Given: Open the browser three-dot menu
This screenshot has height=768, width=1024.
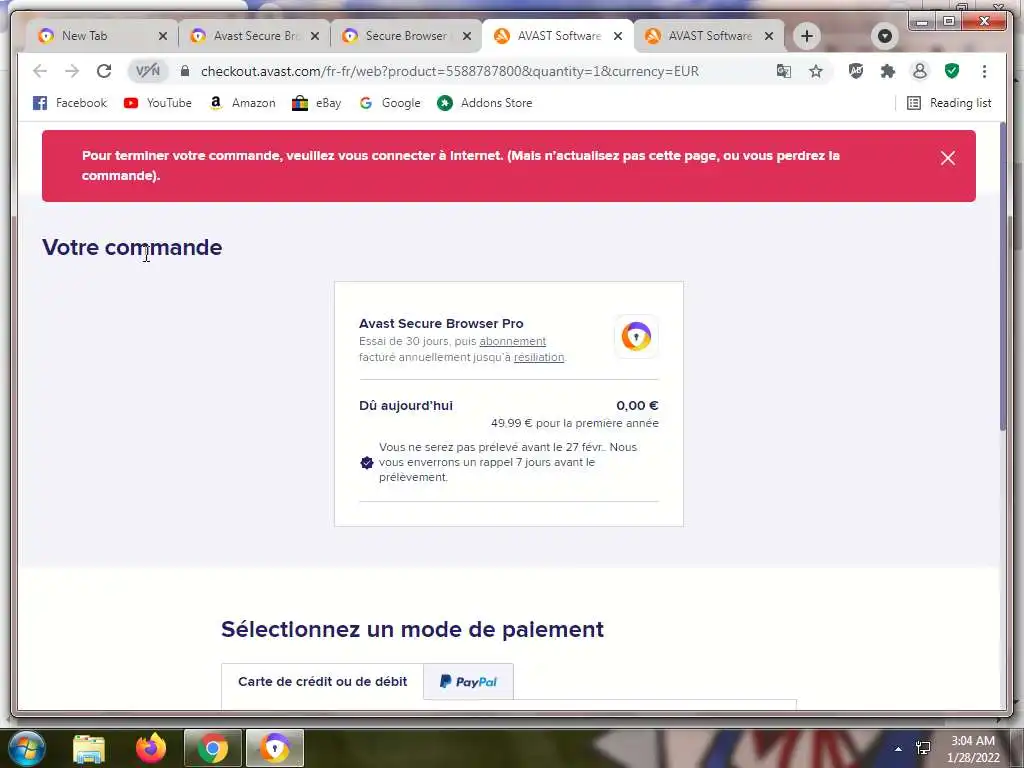Looking at the screenshot, I should coord(984,71).
